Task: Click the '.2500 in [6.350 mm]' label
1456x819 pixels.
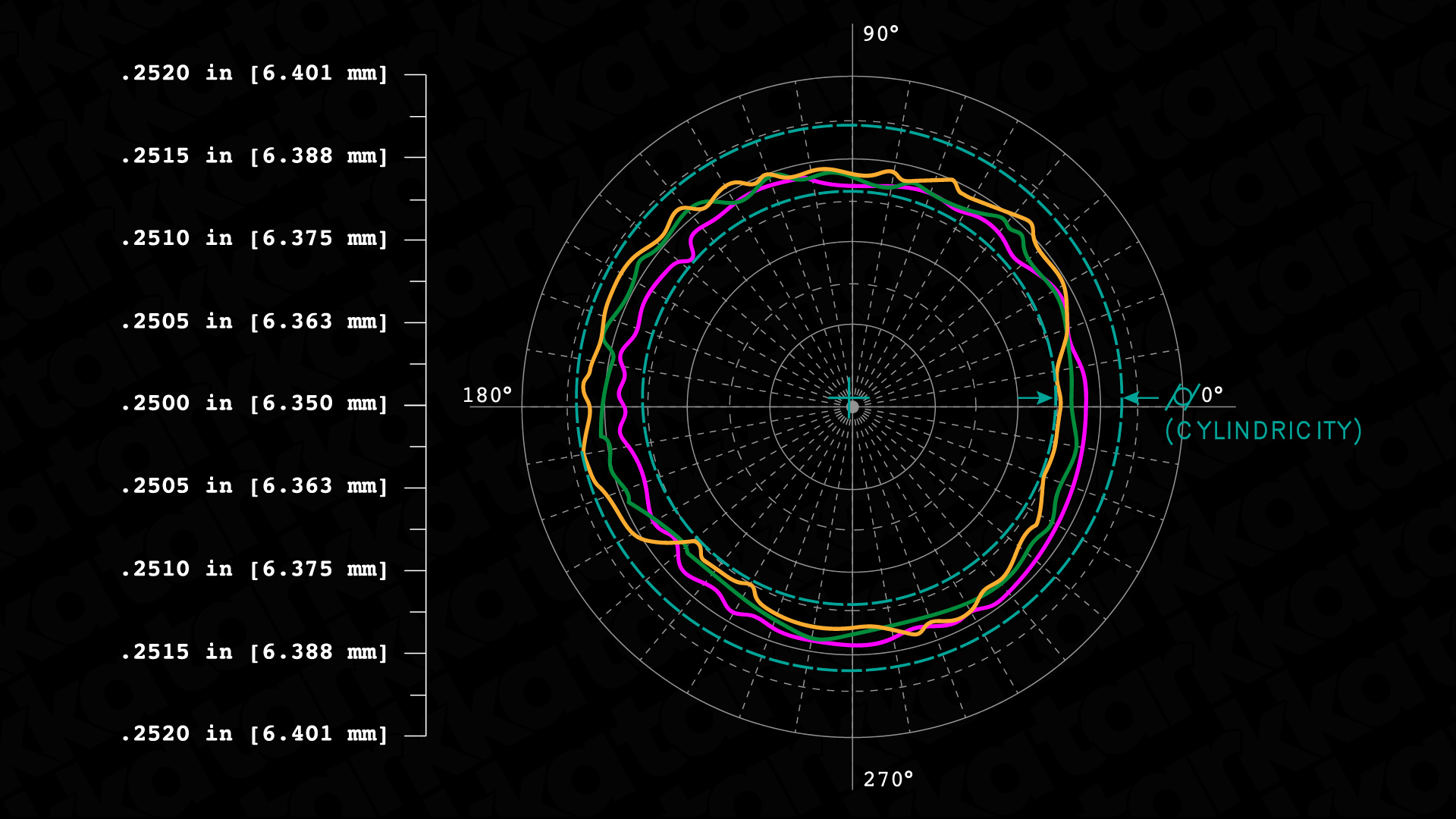Action: pyautogui.click(x=255, y=403)
